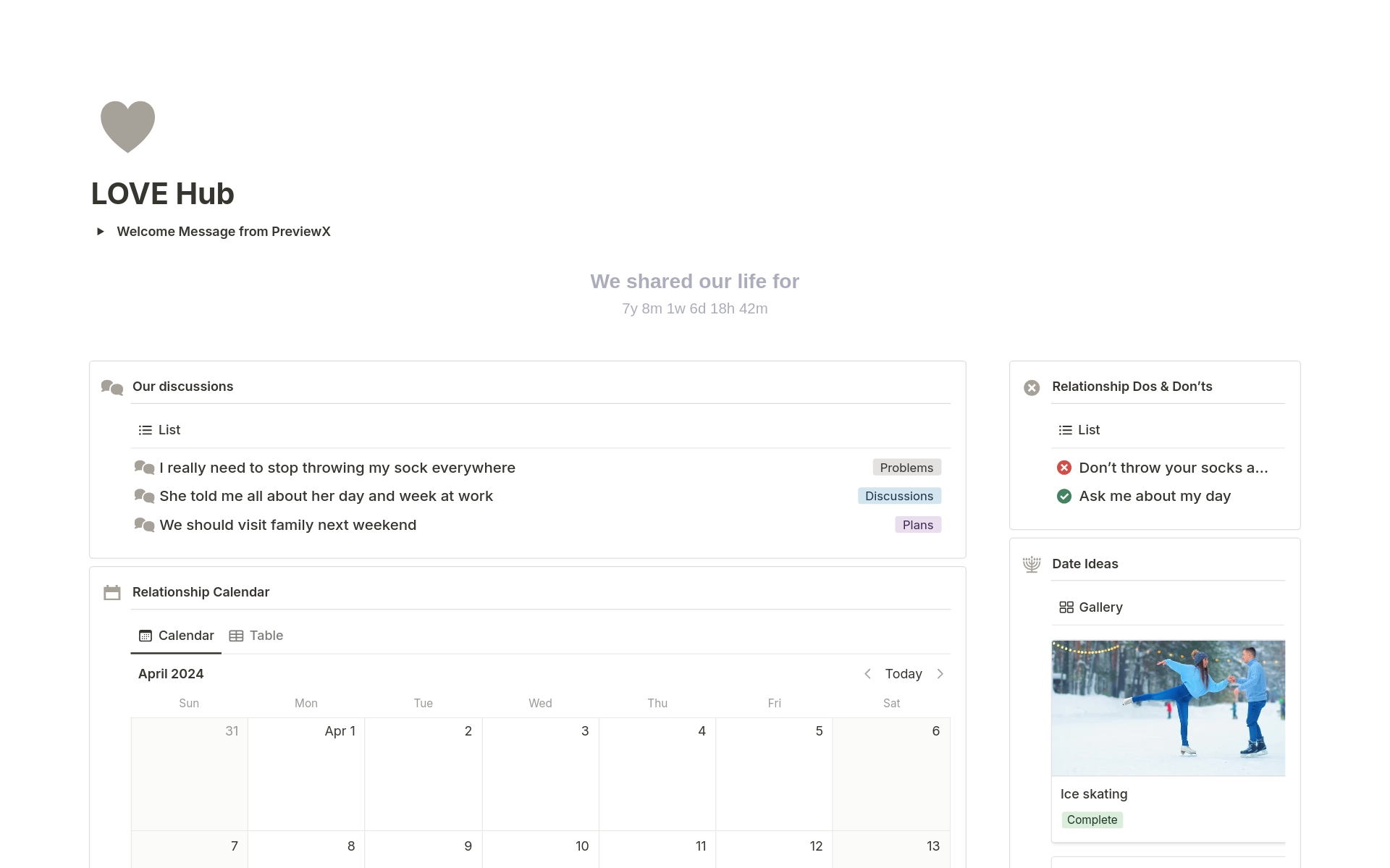Click the Date Ideas menorah icon
1390x868 pixels.
[x=1031, y=564]
